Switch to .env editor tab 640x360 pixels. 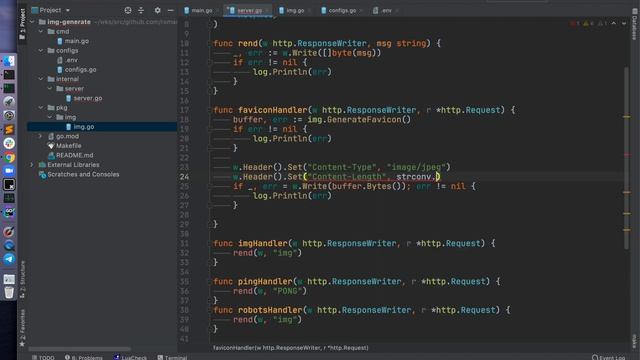pyautogui.click(x=387, y=11)
